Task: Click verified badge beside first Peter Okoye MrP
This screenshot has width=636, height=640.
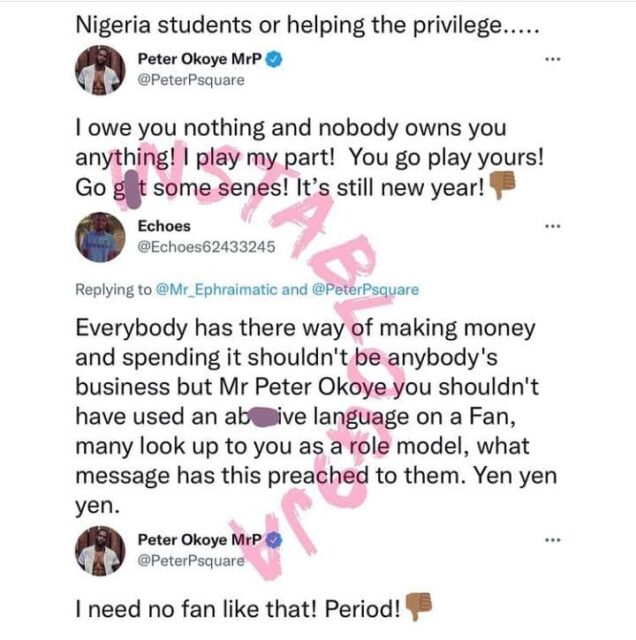Action: [274, 60]
